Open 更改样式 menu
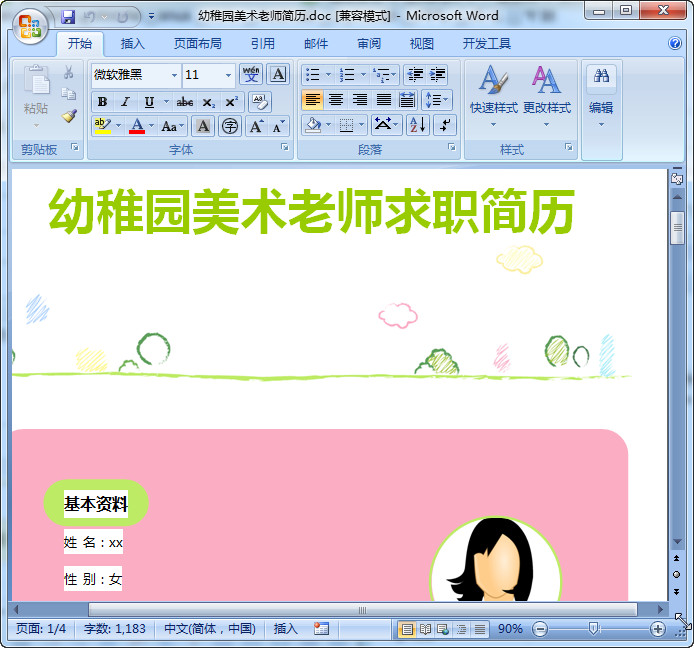 (547, 96)
